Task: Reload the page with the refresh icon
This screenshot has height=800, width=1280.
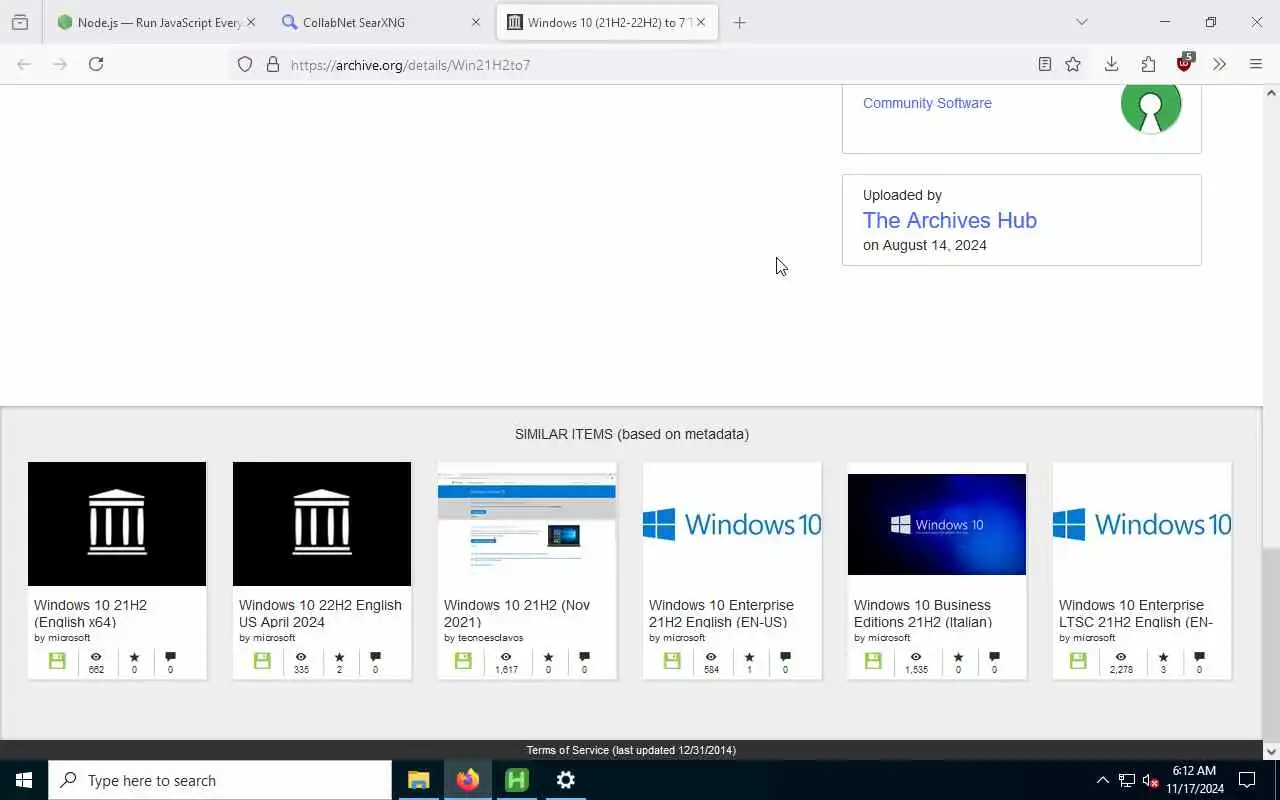Action: 96,64
